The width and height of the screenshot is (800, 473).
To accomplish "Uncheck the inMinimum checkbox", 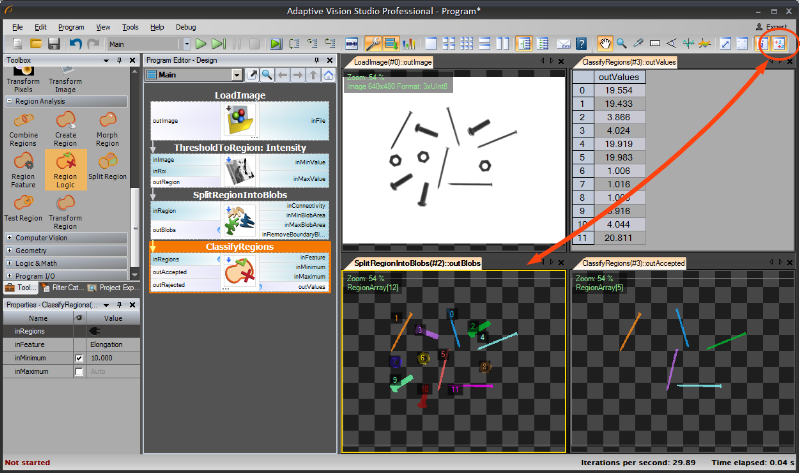I will point(79,358).
